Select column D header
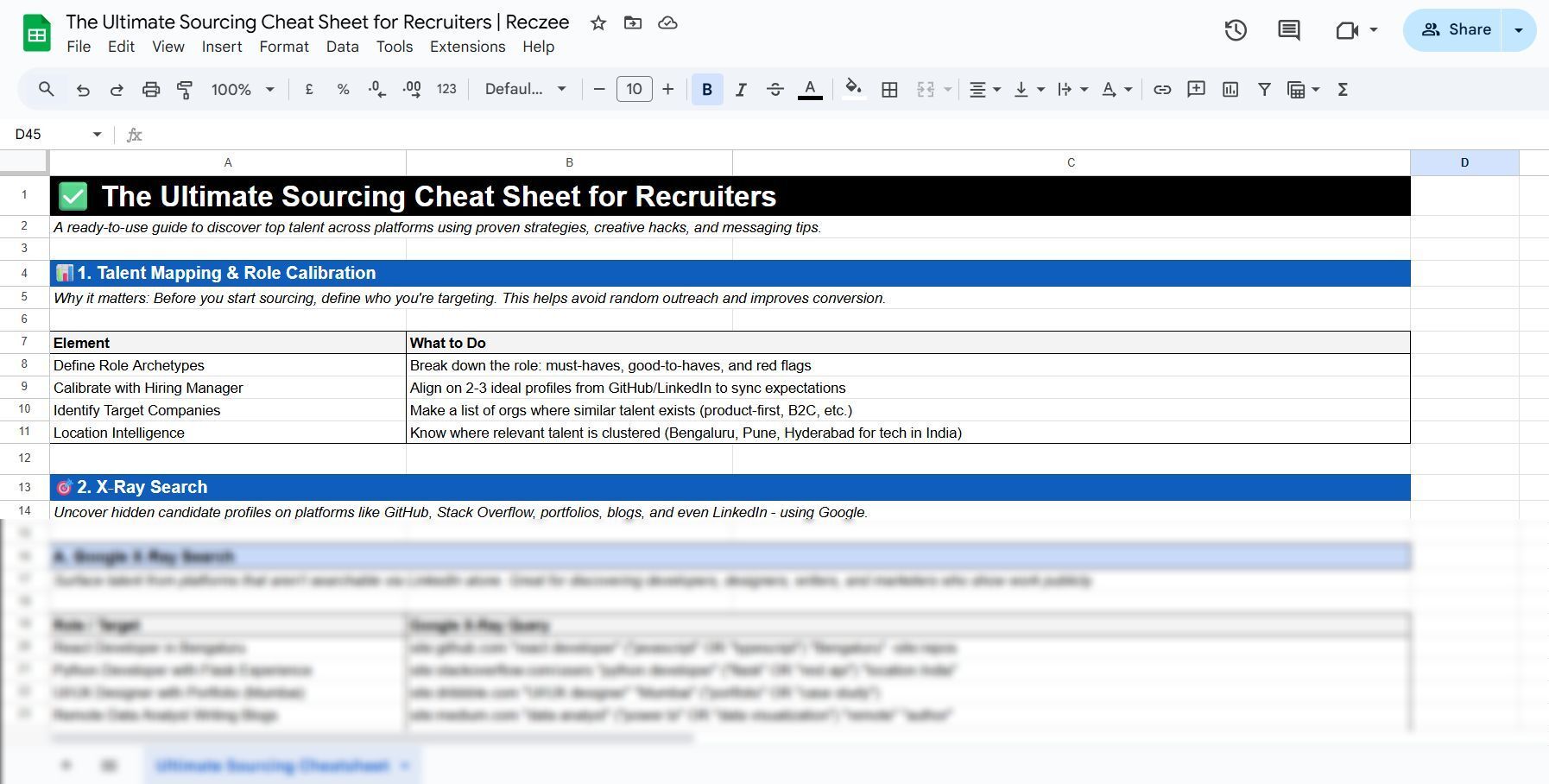 point(1464,162)
